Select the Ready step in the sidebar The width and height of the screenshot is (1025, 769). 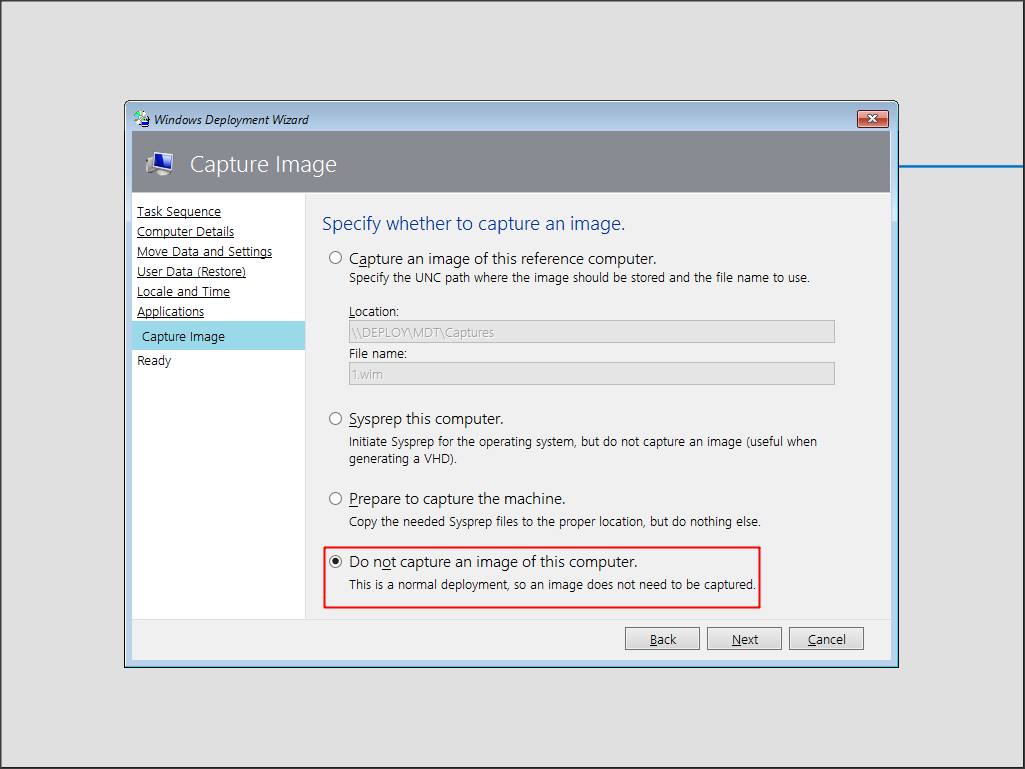154,361
